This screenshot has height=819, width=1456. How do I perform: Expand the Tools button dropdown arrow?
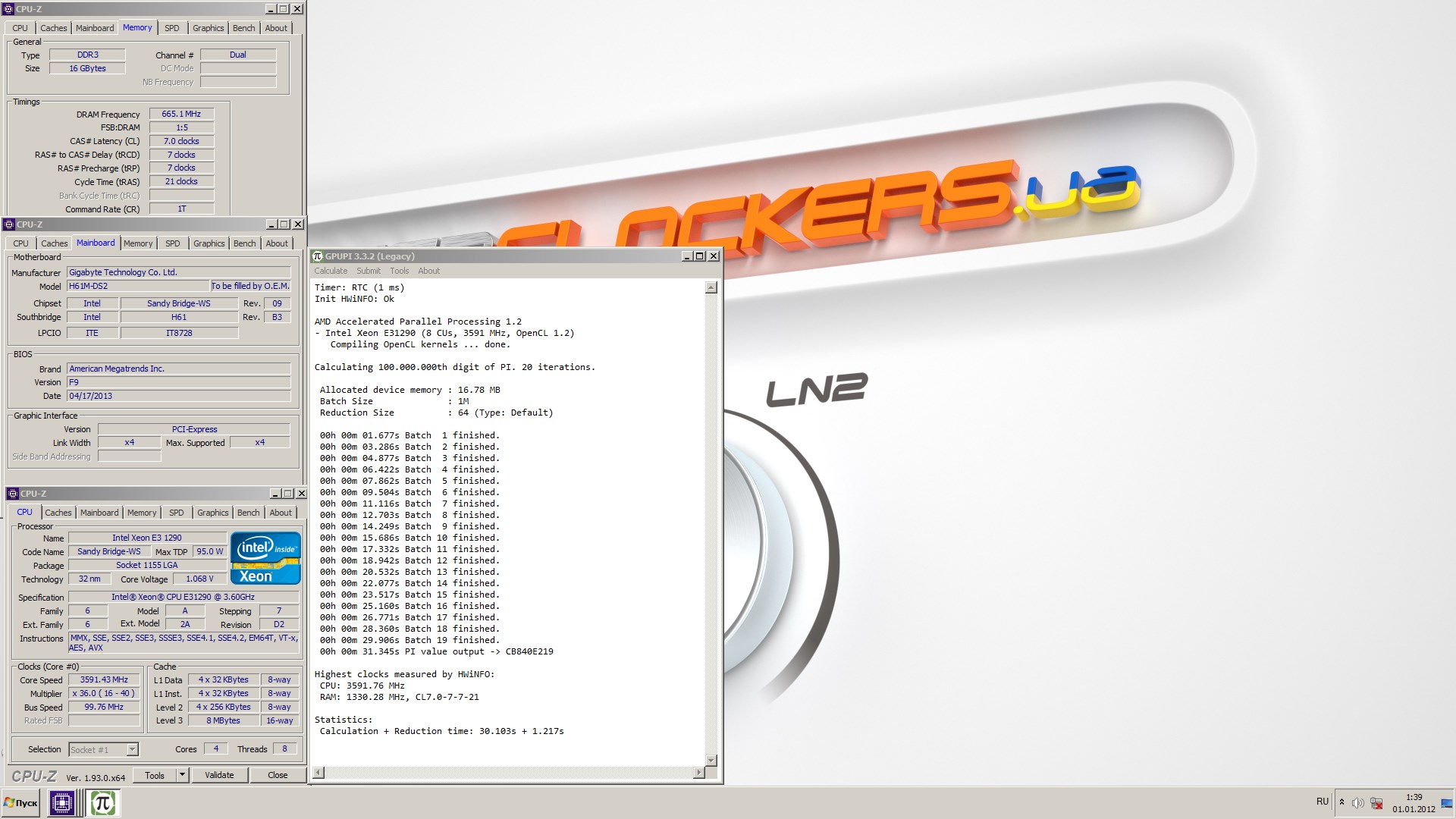182,775
